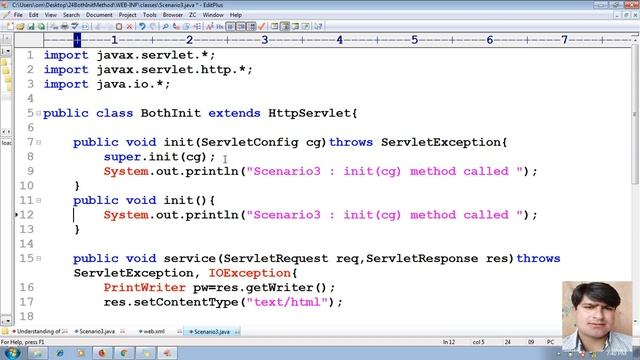Toggle word wrap toolbar button

(x=231, y=26)
